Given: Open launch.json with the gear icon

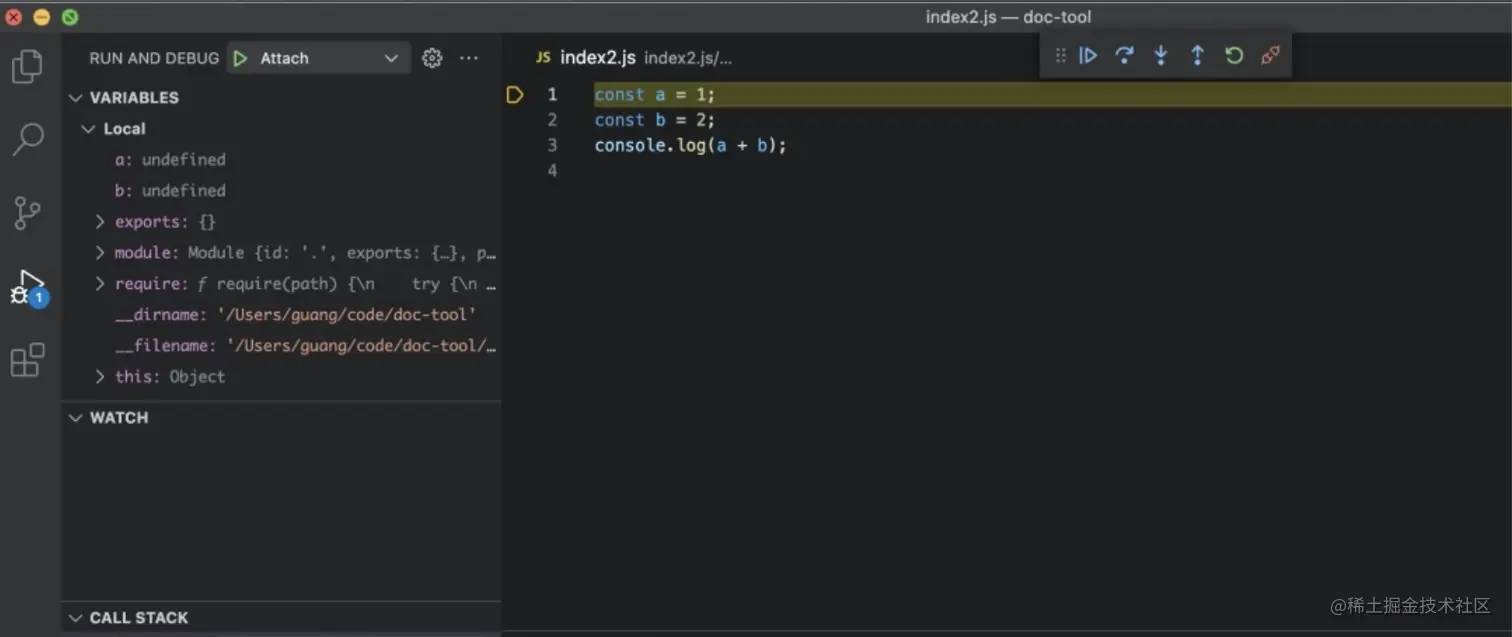Looking at the screenshot, I should 432,58.
